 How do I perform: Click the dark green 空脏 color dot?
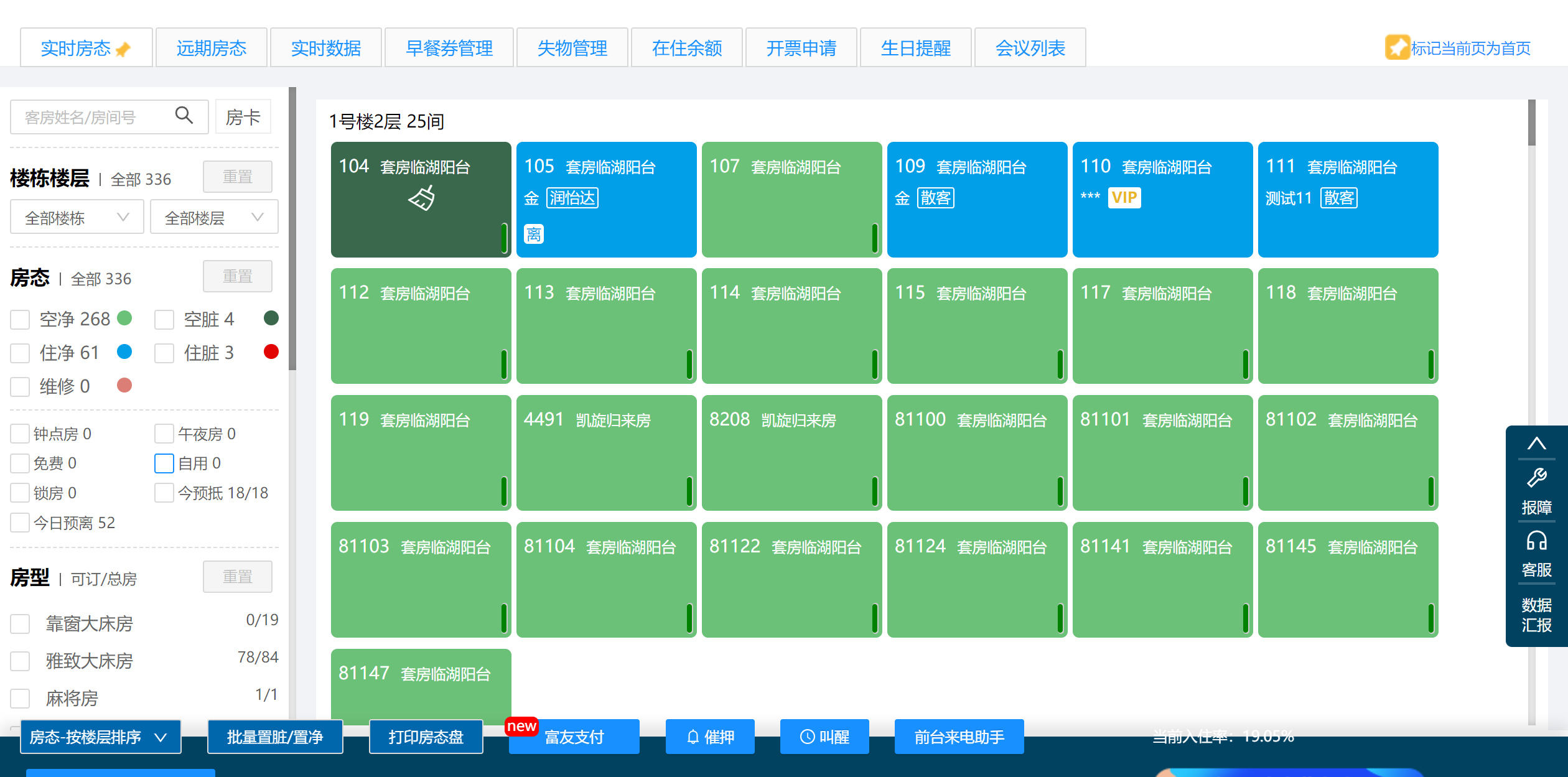[271, 318]
